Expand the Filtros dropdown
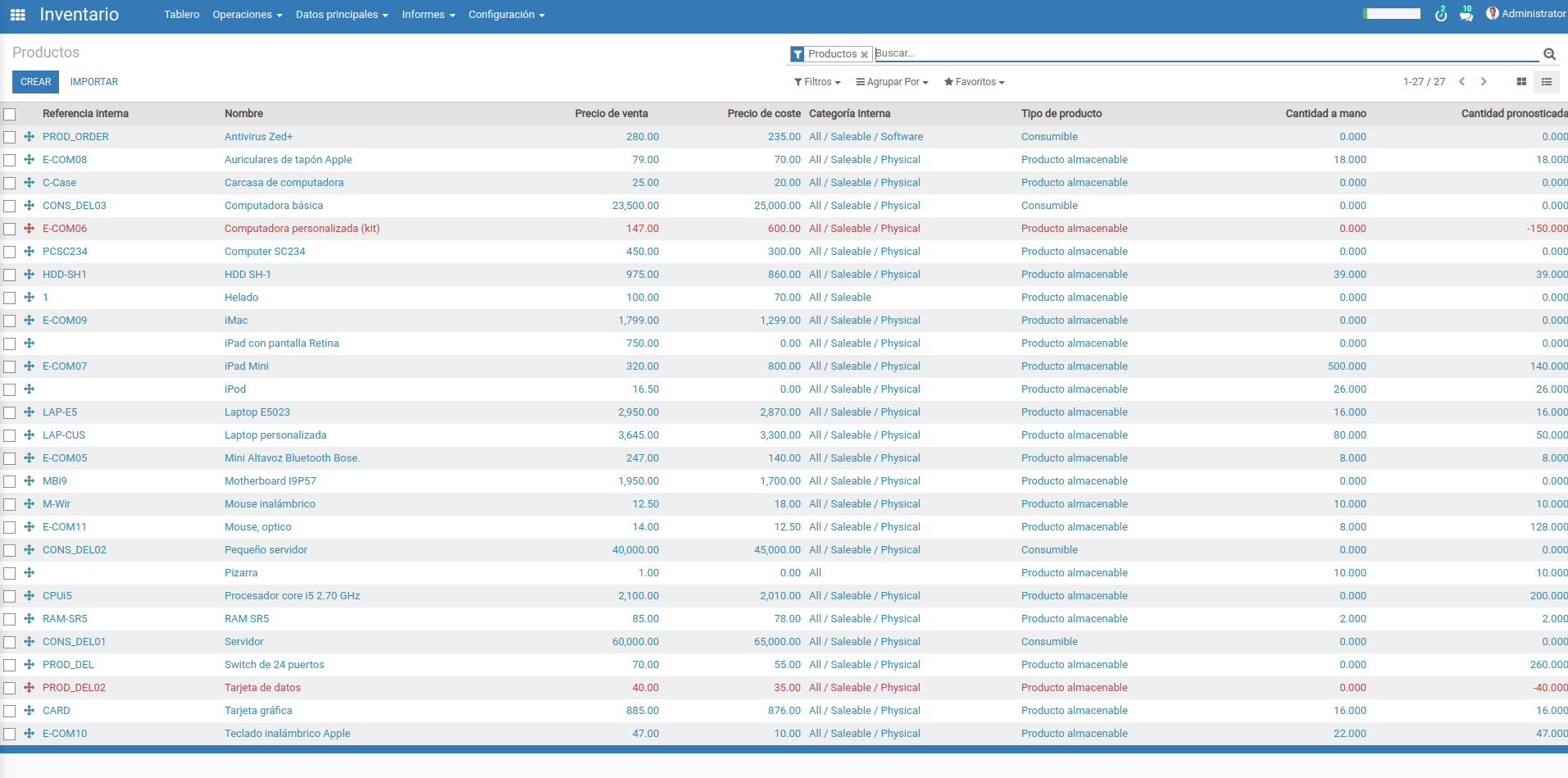This screenshot has height=778, width=1568. (817, 82)
